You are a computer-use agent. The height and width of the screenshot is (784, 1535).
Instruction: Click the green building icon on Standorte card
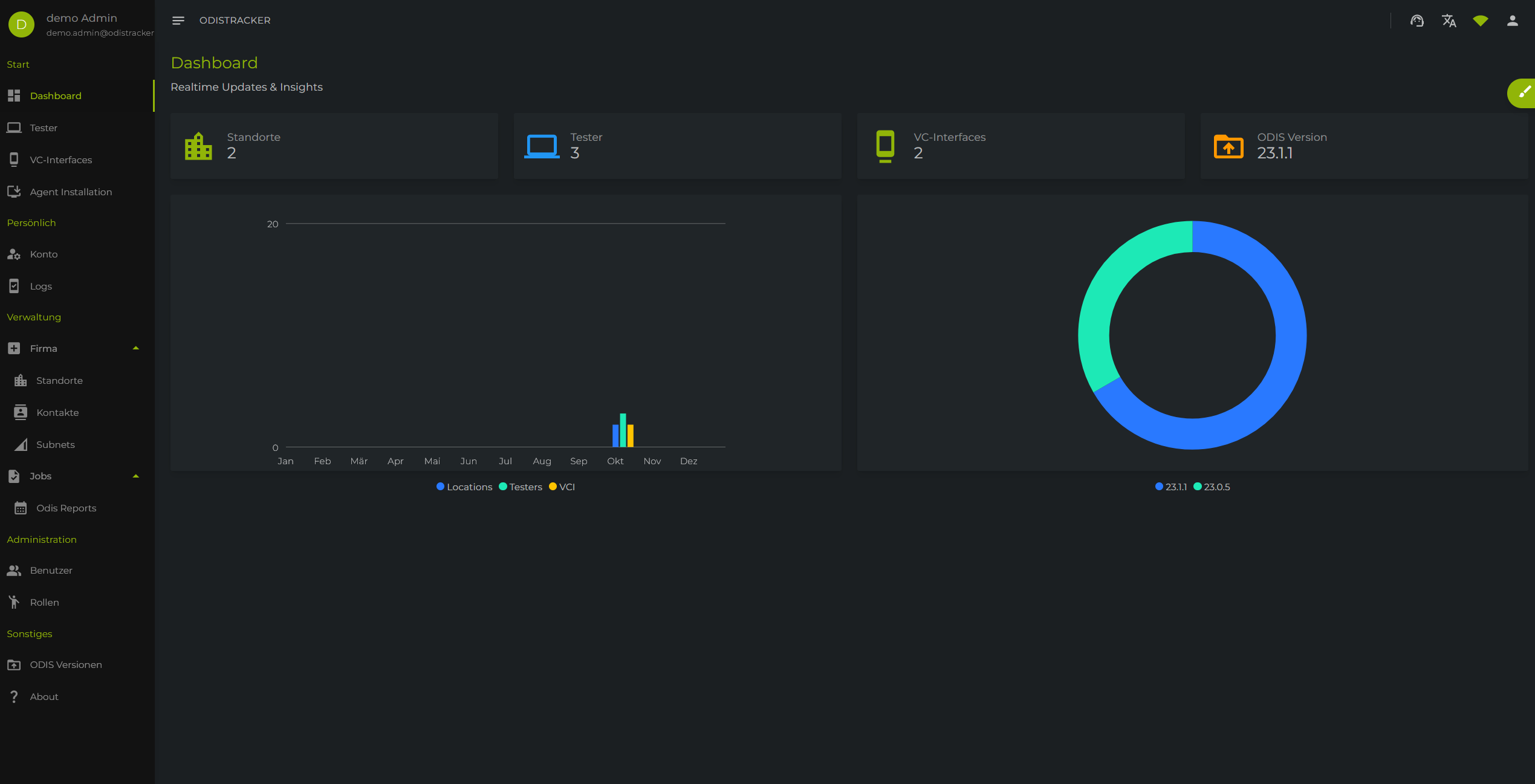tap(198, 146)
